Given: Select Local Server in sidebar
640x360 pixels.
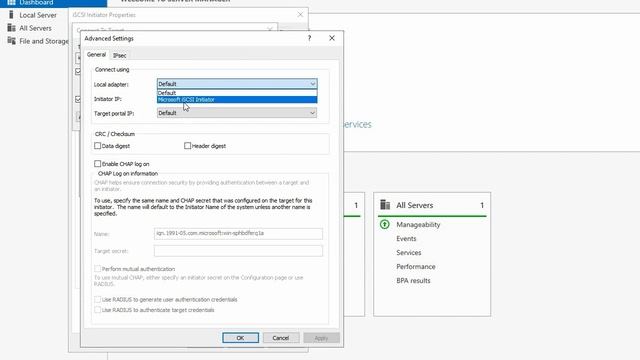Looking at the screenshot, I should 38,15.
